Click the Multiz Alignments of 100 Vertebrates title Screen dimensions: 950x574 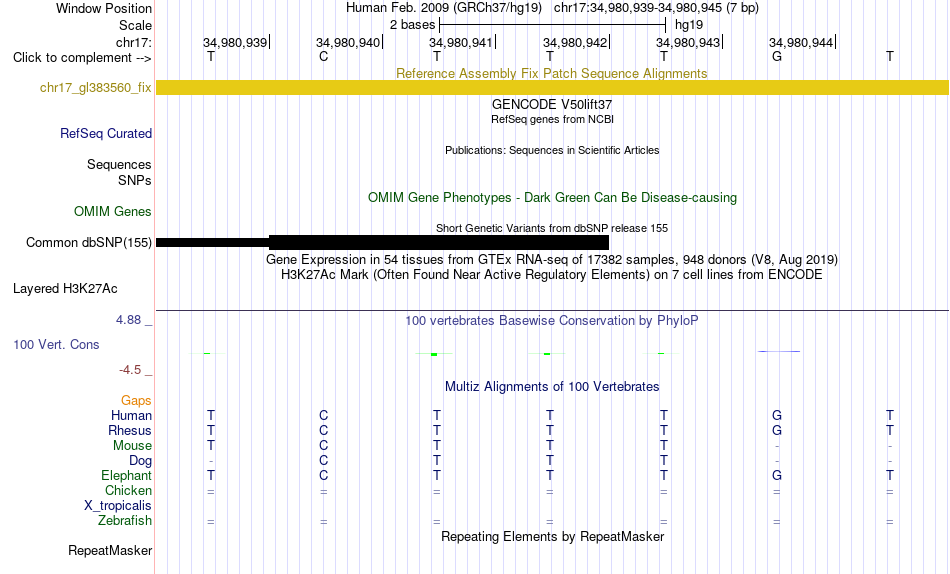point(552,387)
